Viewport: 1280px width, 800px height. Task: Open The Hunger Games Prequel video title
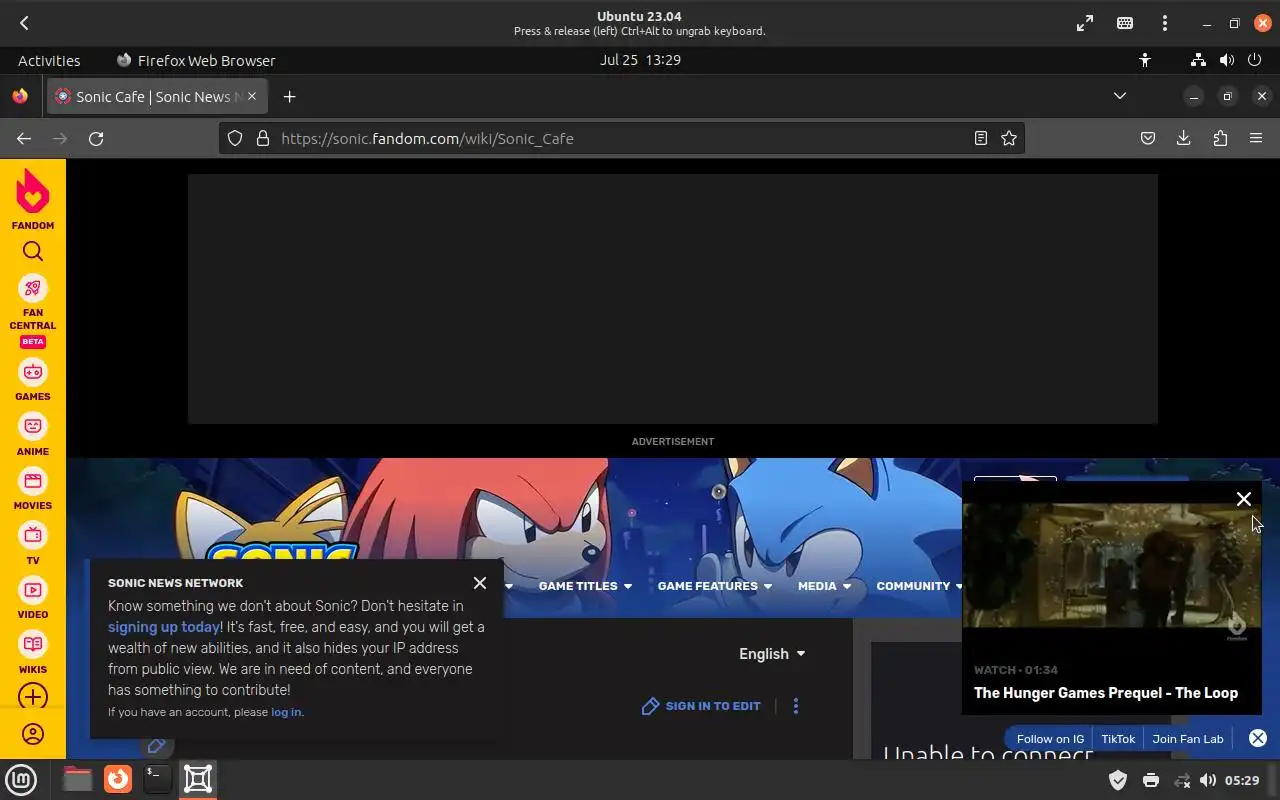(1106, 693)
